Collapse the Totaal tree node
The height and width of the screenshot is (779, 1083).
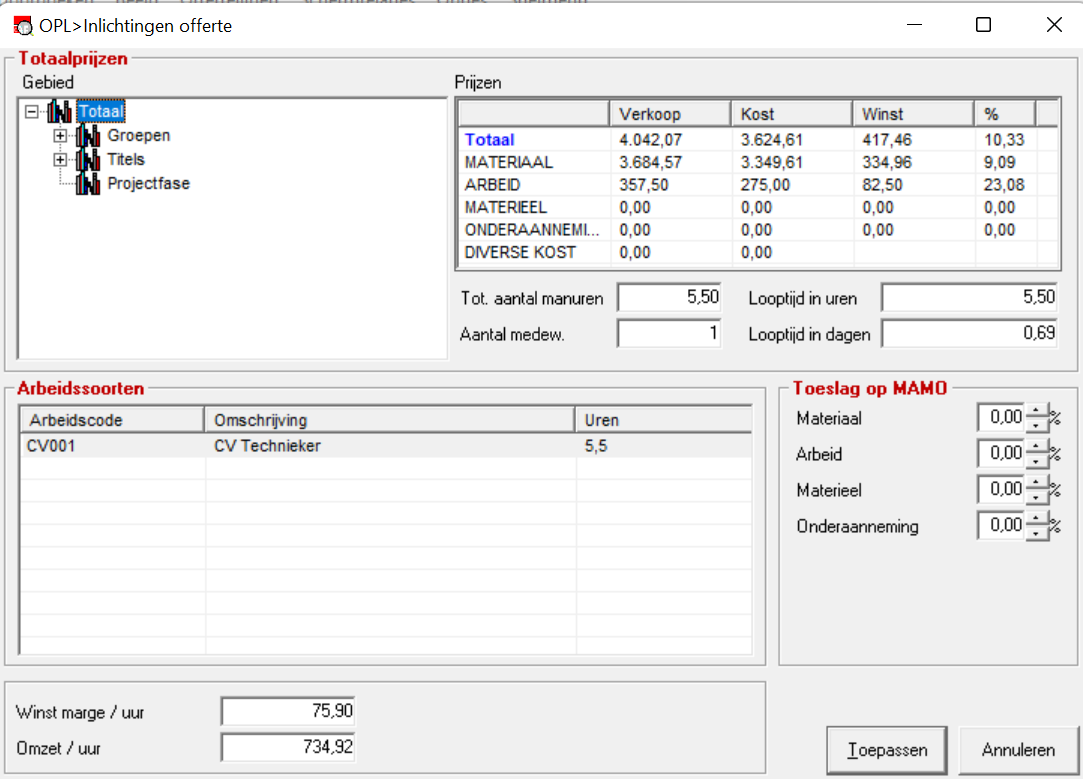coord(31,111)
